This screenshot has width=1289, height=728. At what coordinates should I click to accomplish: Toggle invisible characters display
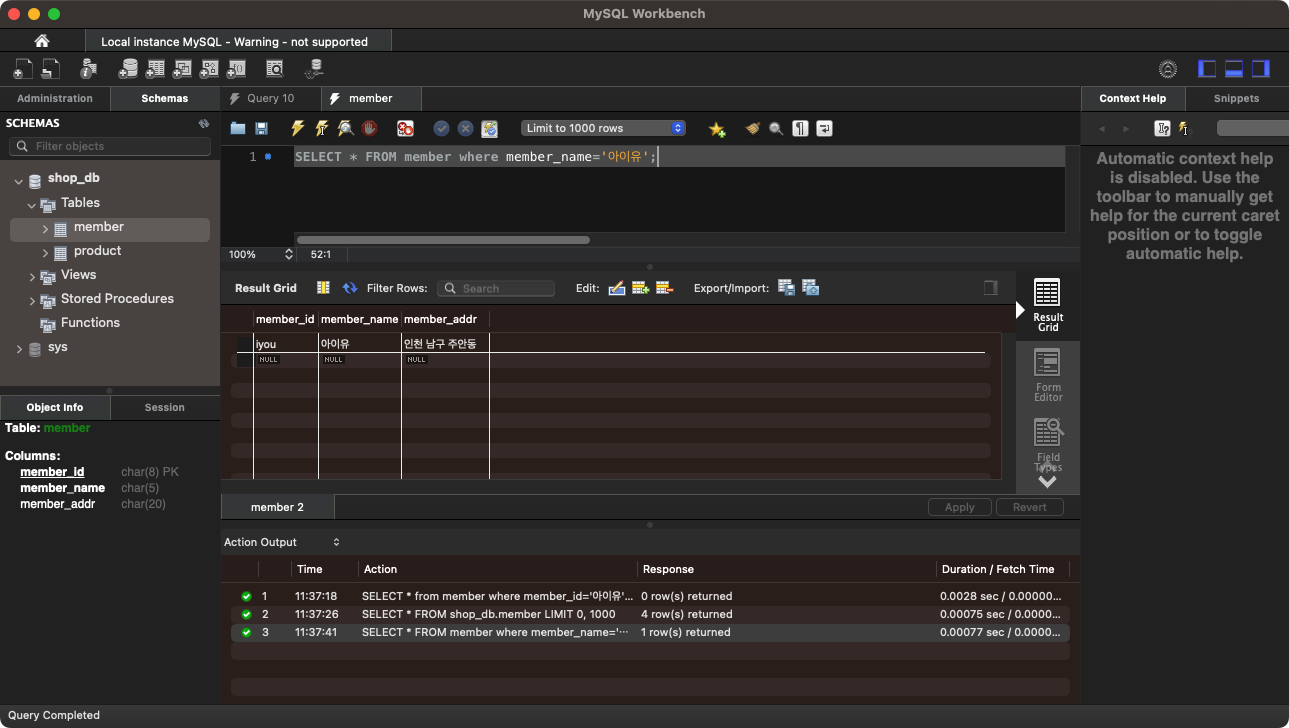pyautogui.click(x=800, y=128)
